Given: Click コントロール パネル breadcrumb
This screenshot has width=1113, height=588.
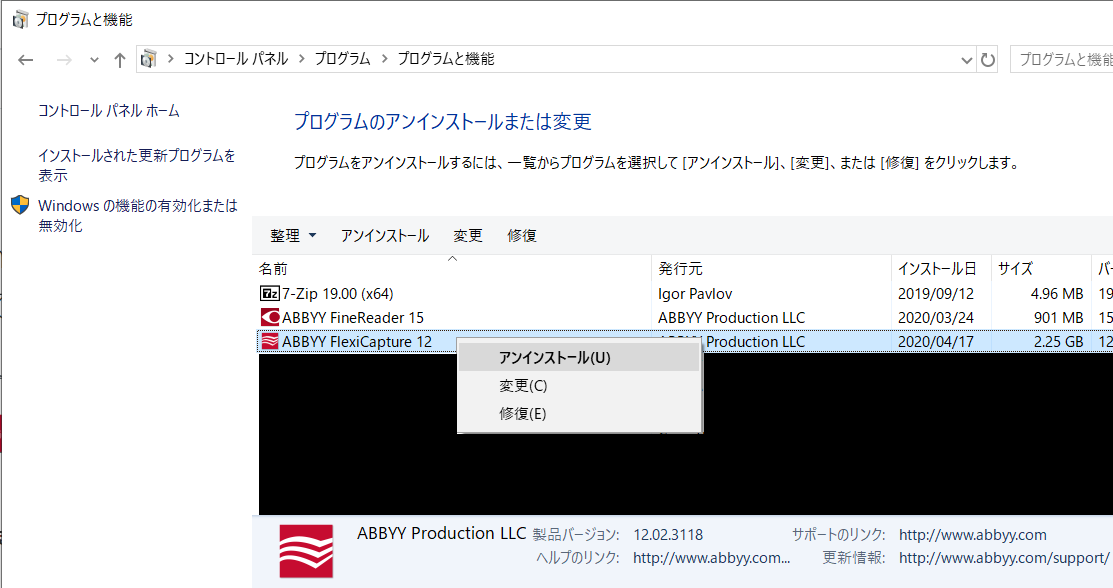Looking at the screenshot, I should (x=236, y=59).
